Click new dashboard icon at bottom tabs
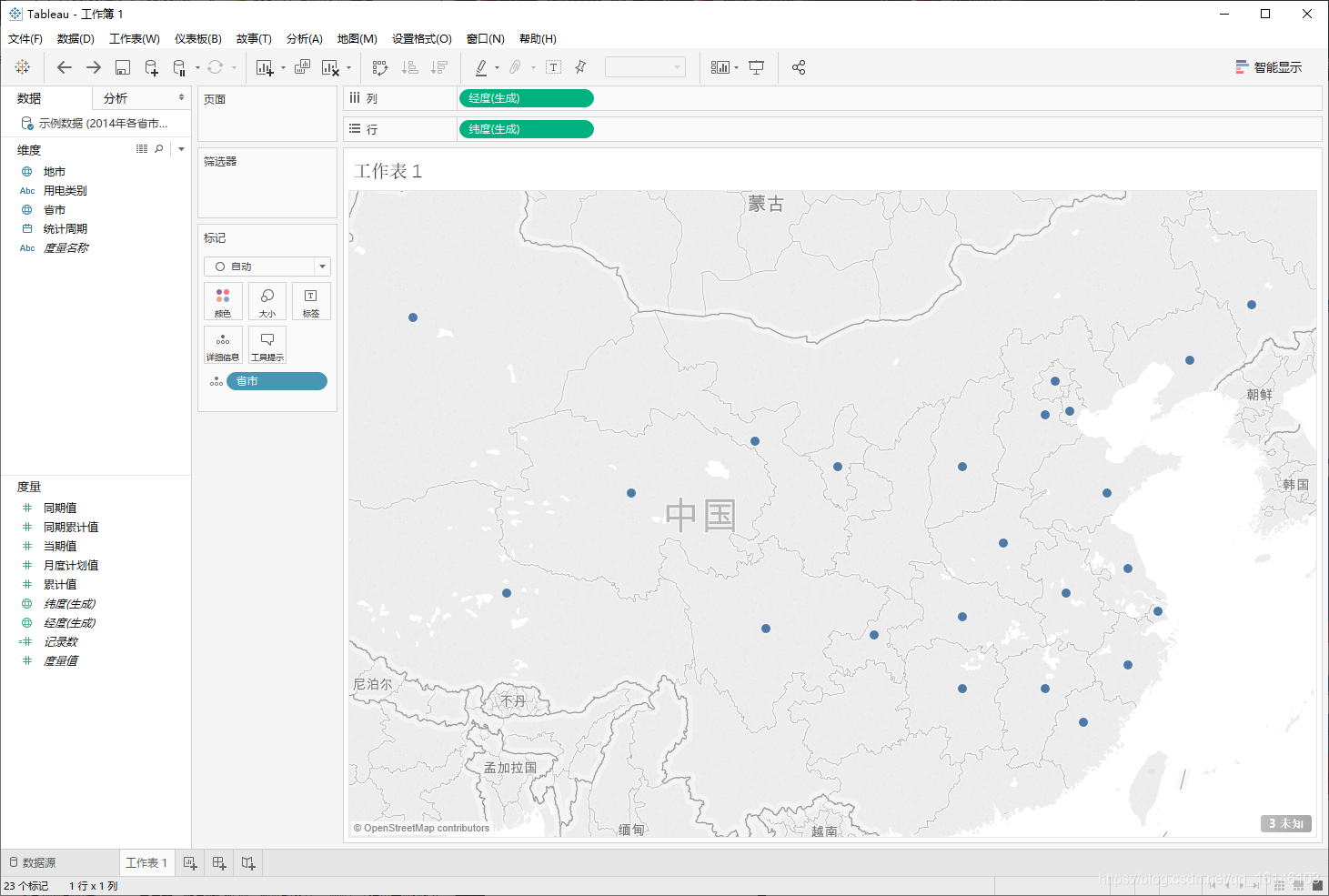The image size is (1329, 896). coord(219,863)
